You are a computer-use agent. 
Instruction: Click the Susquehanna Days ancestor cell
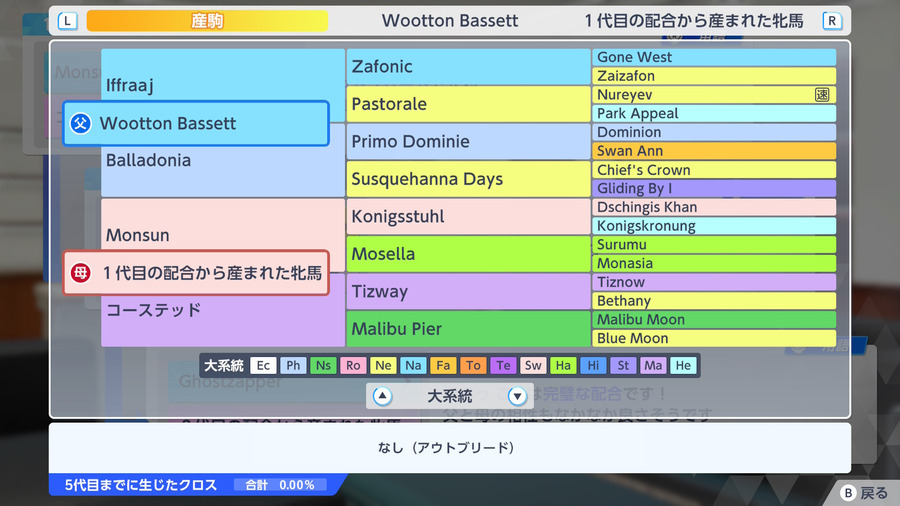[468, 179]
